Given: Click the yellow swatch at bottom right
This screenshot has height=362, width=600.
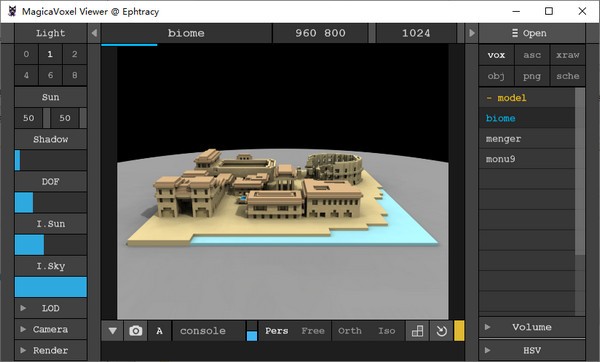Looking at the screenshot, I should [459, 331].
